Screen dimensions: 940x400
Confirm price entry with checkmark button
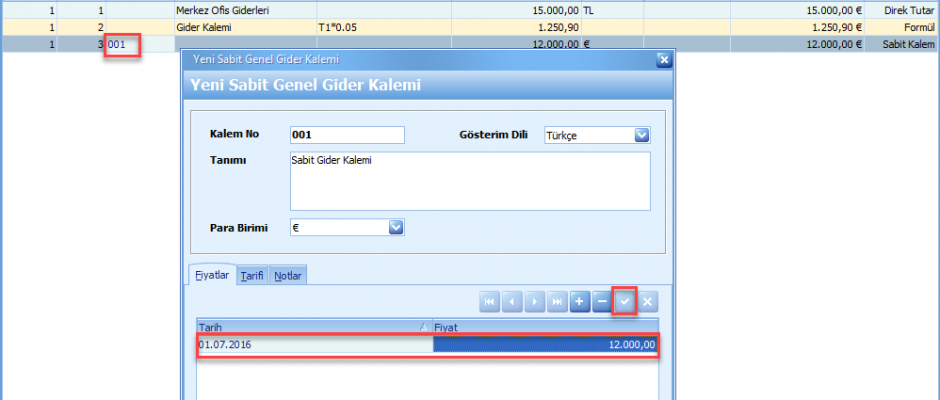(x=625, y=301)
